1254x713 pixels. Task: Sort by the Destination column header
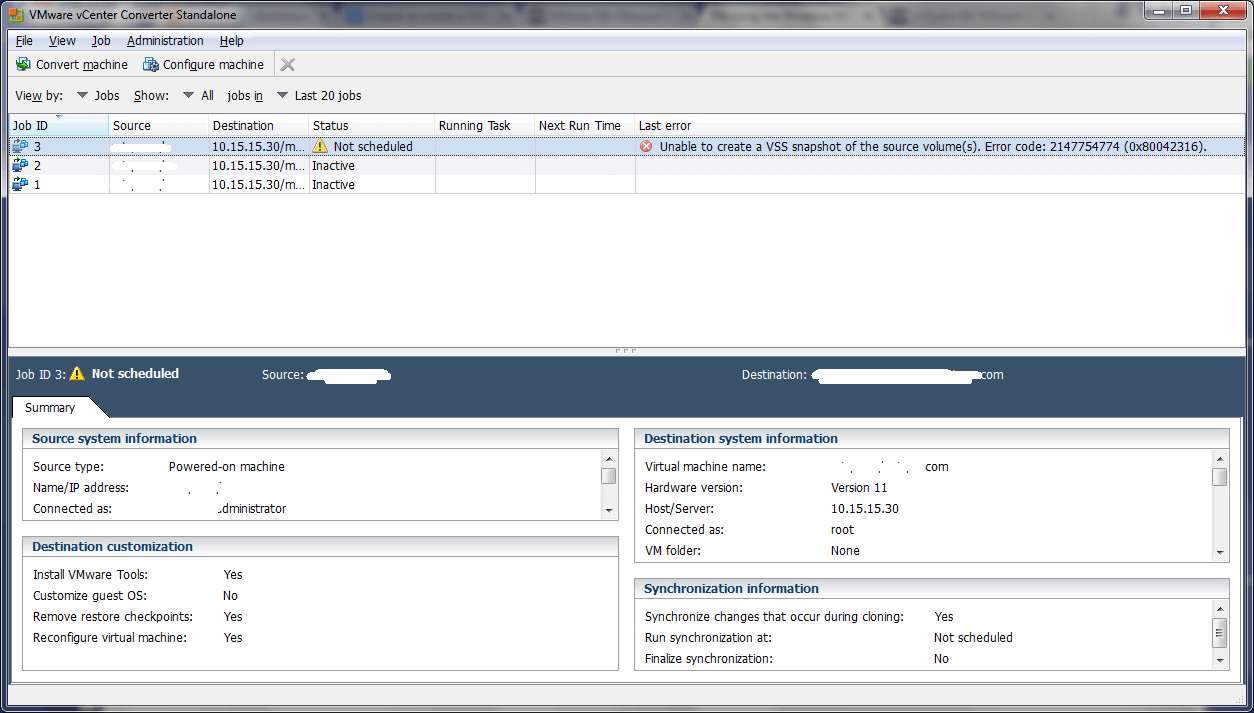[259, 125]
